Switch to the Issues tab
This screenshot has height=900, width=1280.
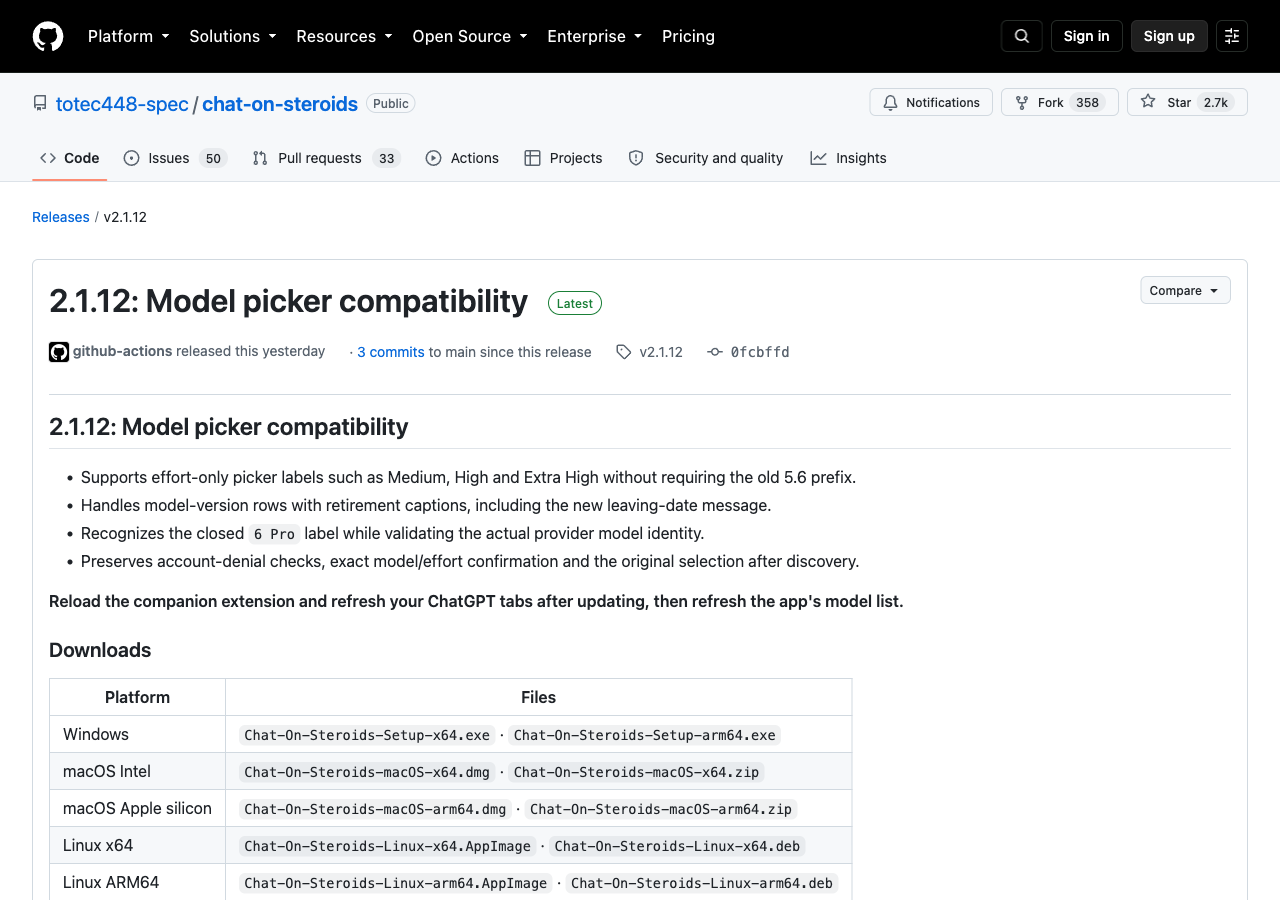coord(175,158)
